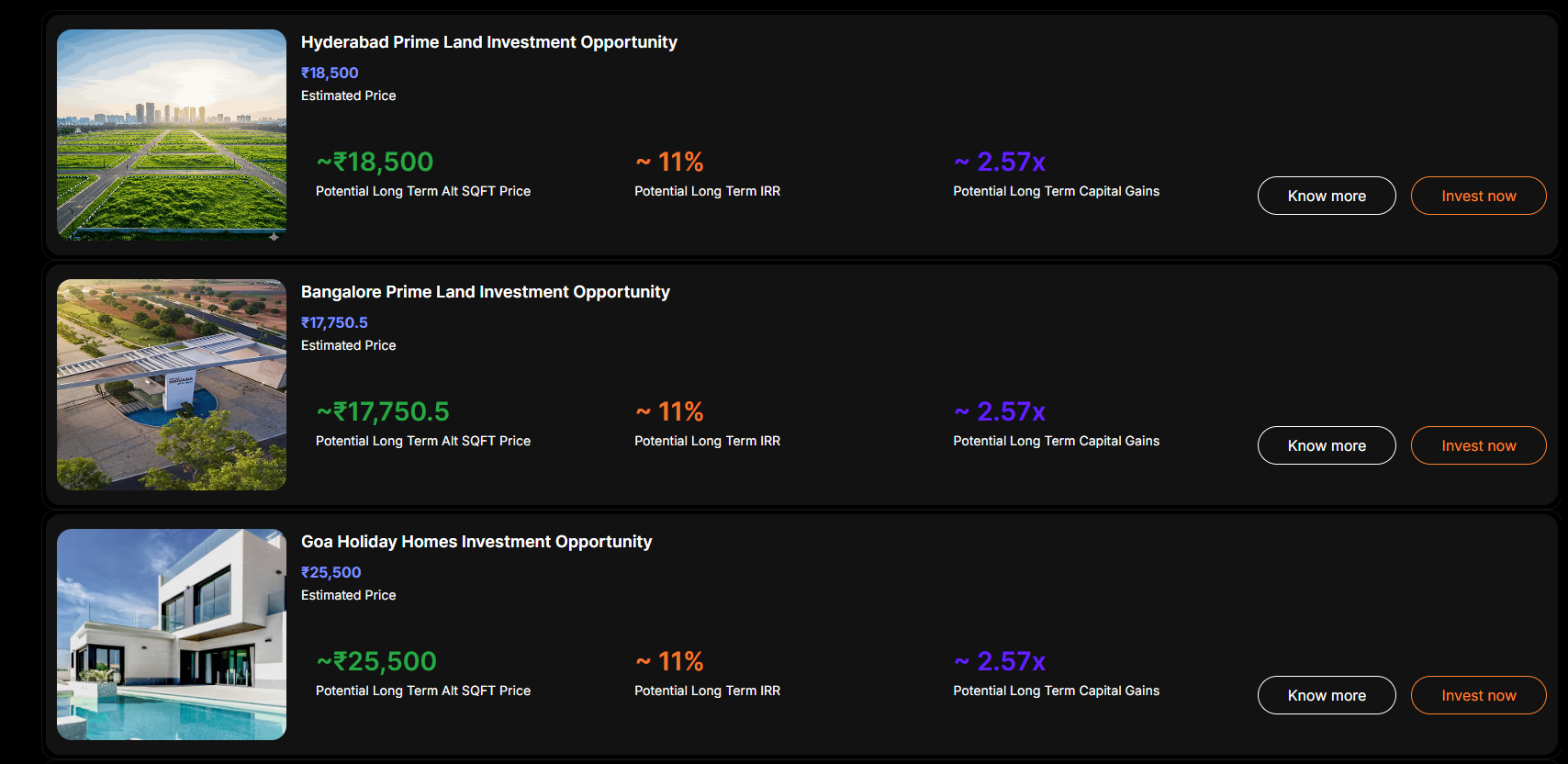Select the ₹17,750.5 estimated price under Bangalore title
The image size is (1568, 764).
click(x=334, y=323)
